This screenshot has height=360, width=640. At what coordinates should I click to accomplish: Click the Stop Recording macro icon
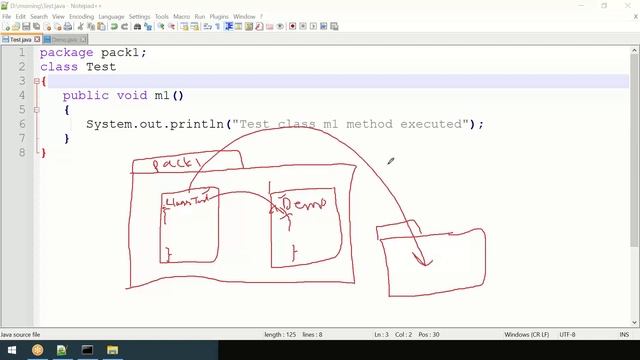point(303,27)
